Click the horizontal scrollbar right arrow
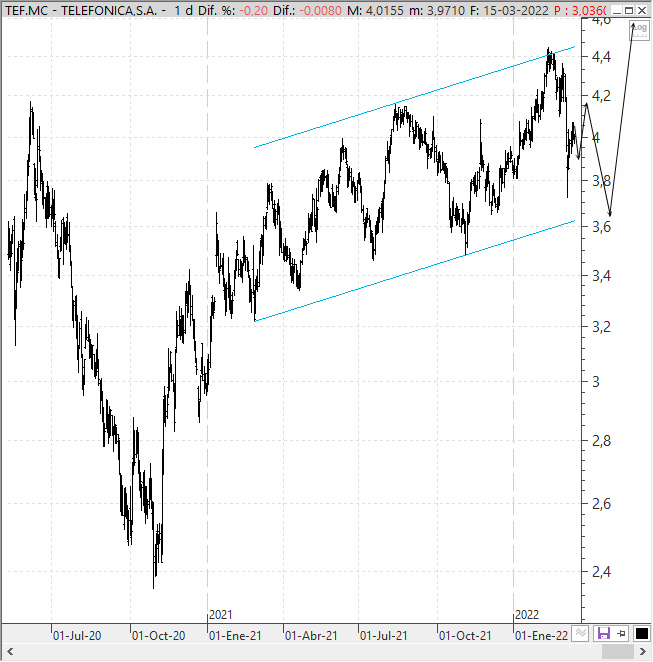Screen dimensions: 653x662 click(643, 652)
